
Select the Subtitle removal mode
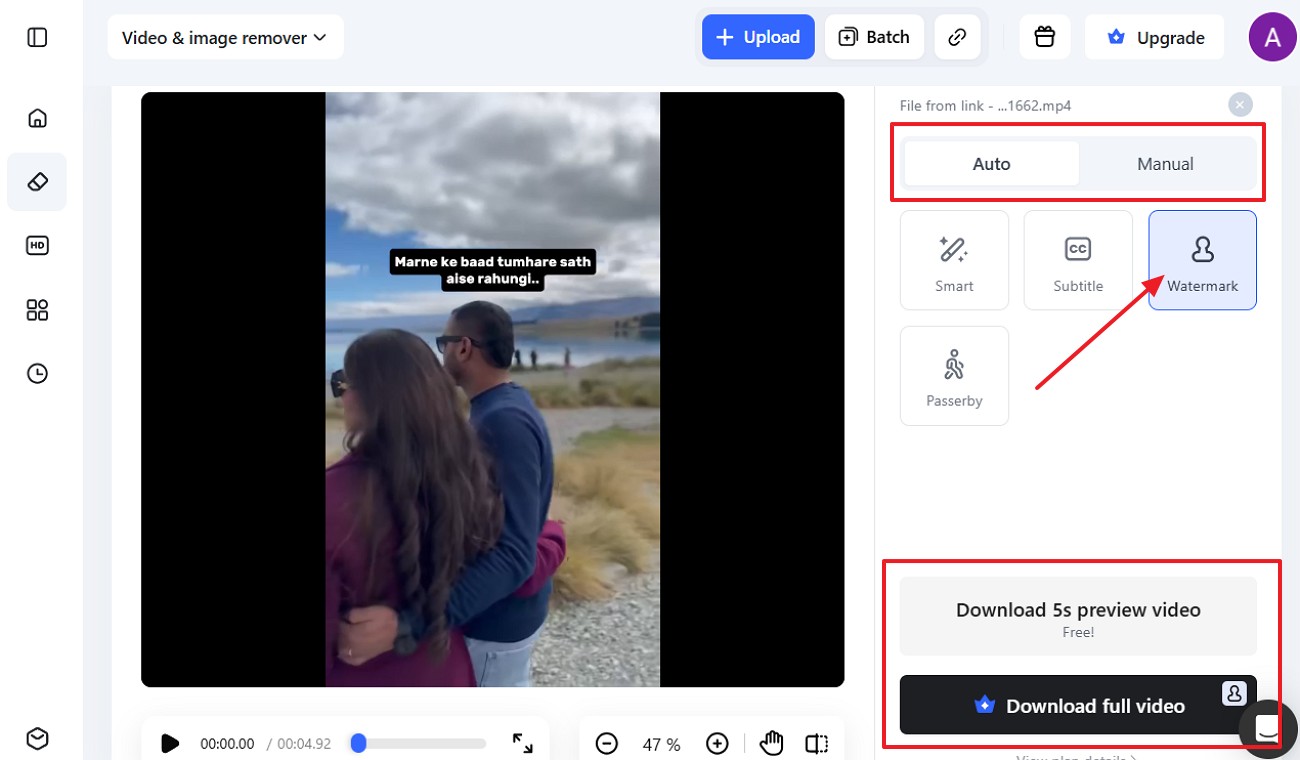pyautogui.click(x=1078, y=260)
